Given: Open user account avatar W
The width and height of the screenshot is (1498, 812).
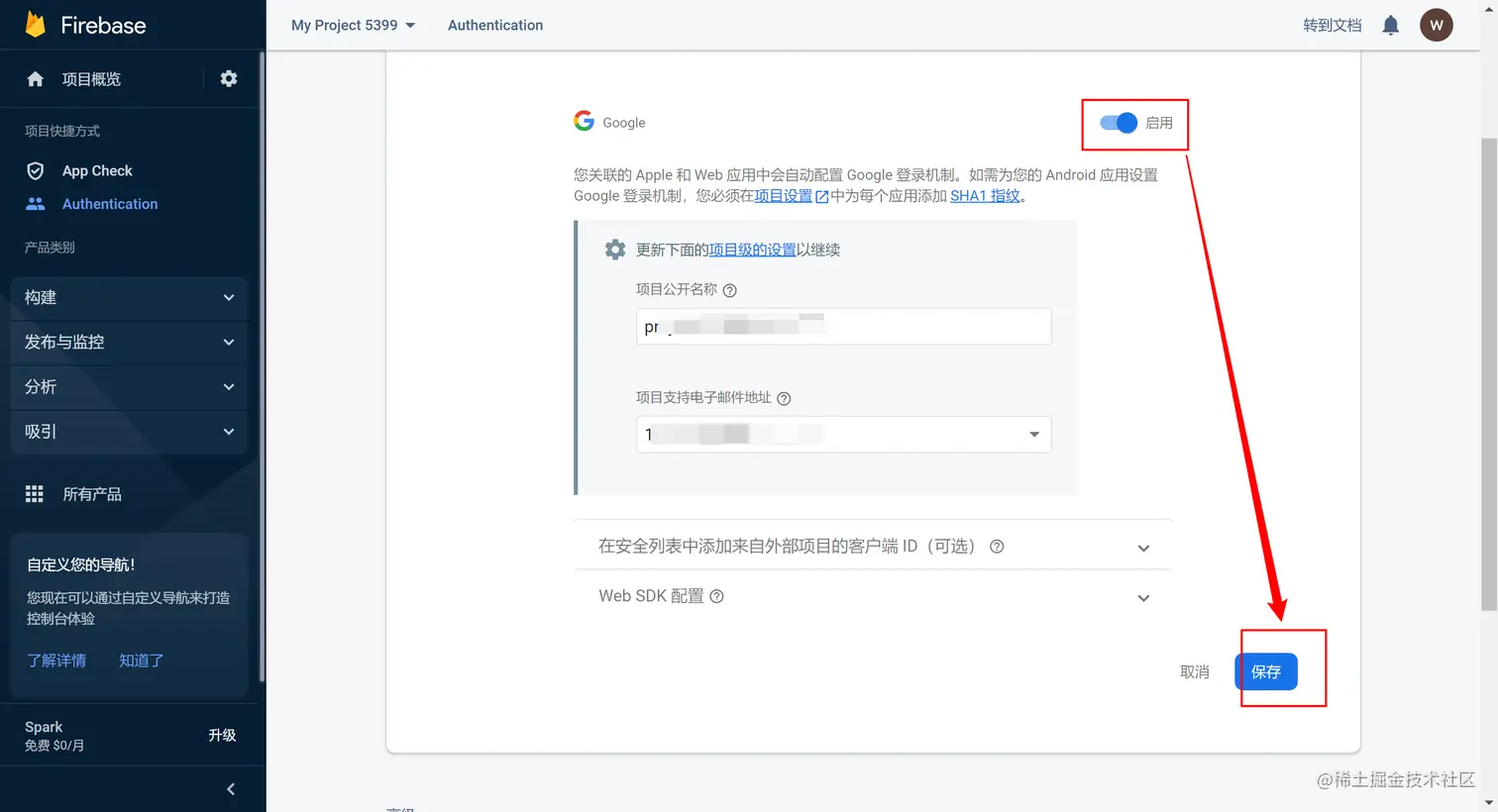Looking at the screenshot, I should [1437, 25].
